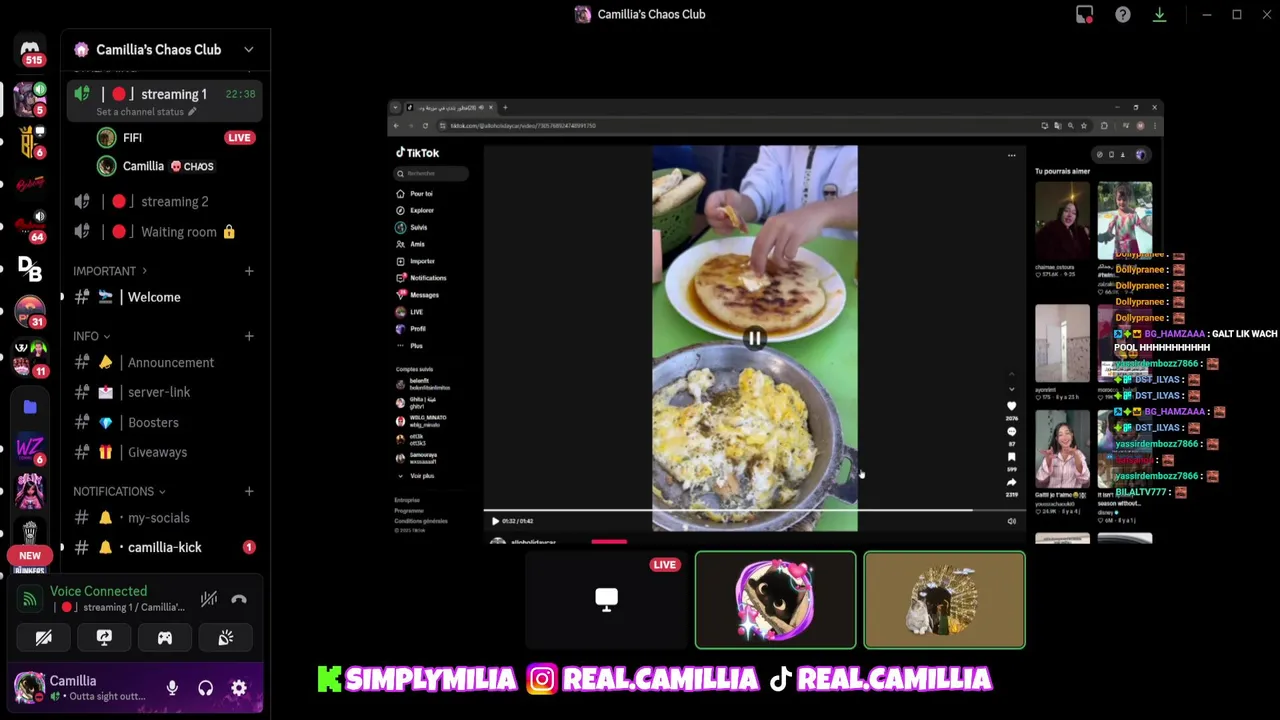Screen dimensions: 1280x720
Task: Reload the streamed TikTok browser page
Action: point(425,126)
